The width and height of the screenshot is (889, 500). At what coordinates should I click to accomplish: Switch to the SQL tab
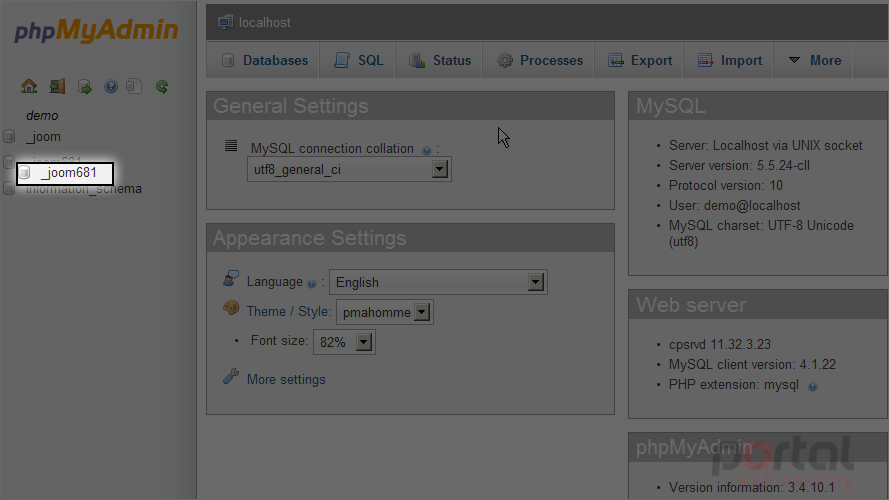(358, 60)
